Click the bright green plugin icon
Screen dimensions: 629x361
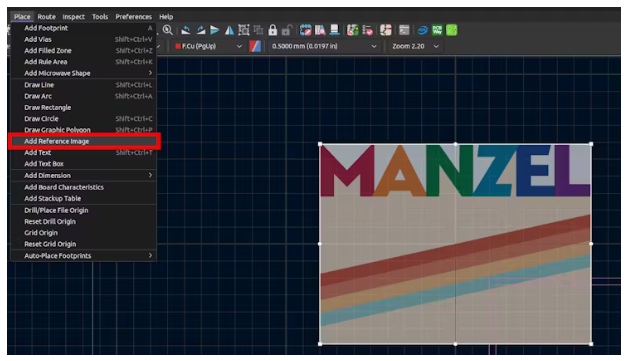tap(452, 30)
